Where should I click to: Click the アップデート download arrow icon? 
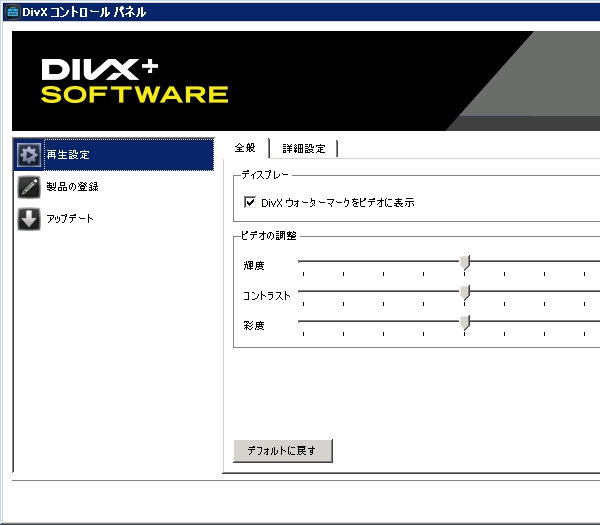29,219
